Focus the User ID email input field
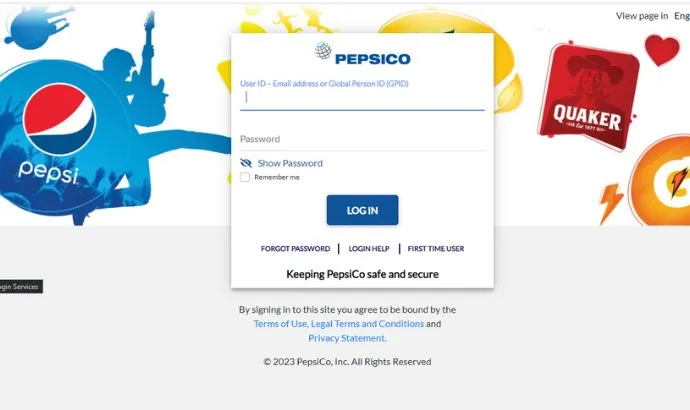 [x=362, y=98]
